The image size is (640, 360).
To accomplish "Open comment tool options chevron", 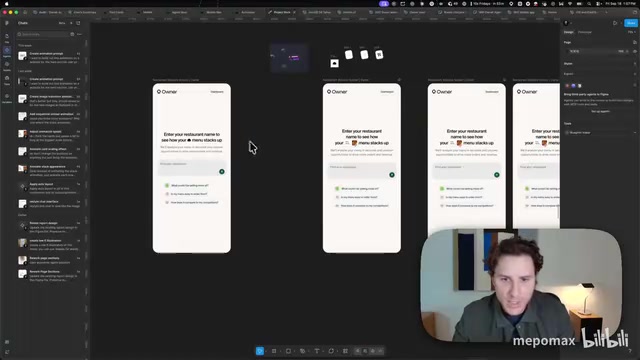I will (338, 351).
